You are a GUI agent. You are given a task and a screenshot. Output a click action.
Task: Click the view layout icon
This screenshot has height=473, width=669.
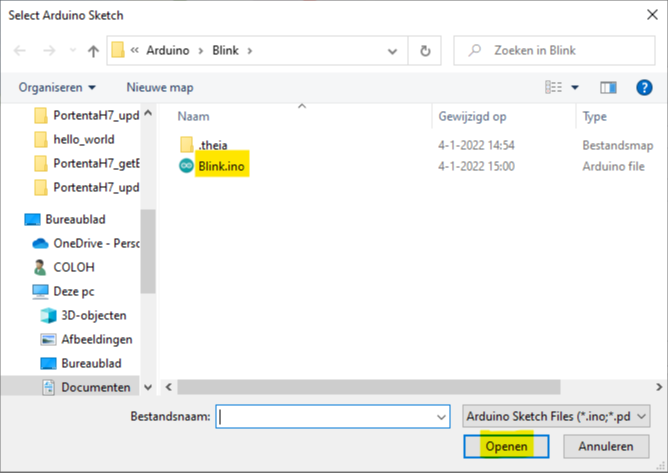tap(554, 88)
